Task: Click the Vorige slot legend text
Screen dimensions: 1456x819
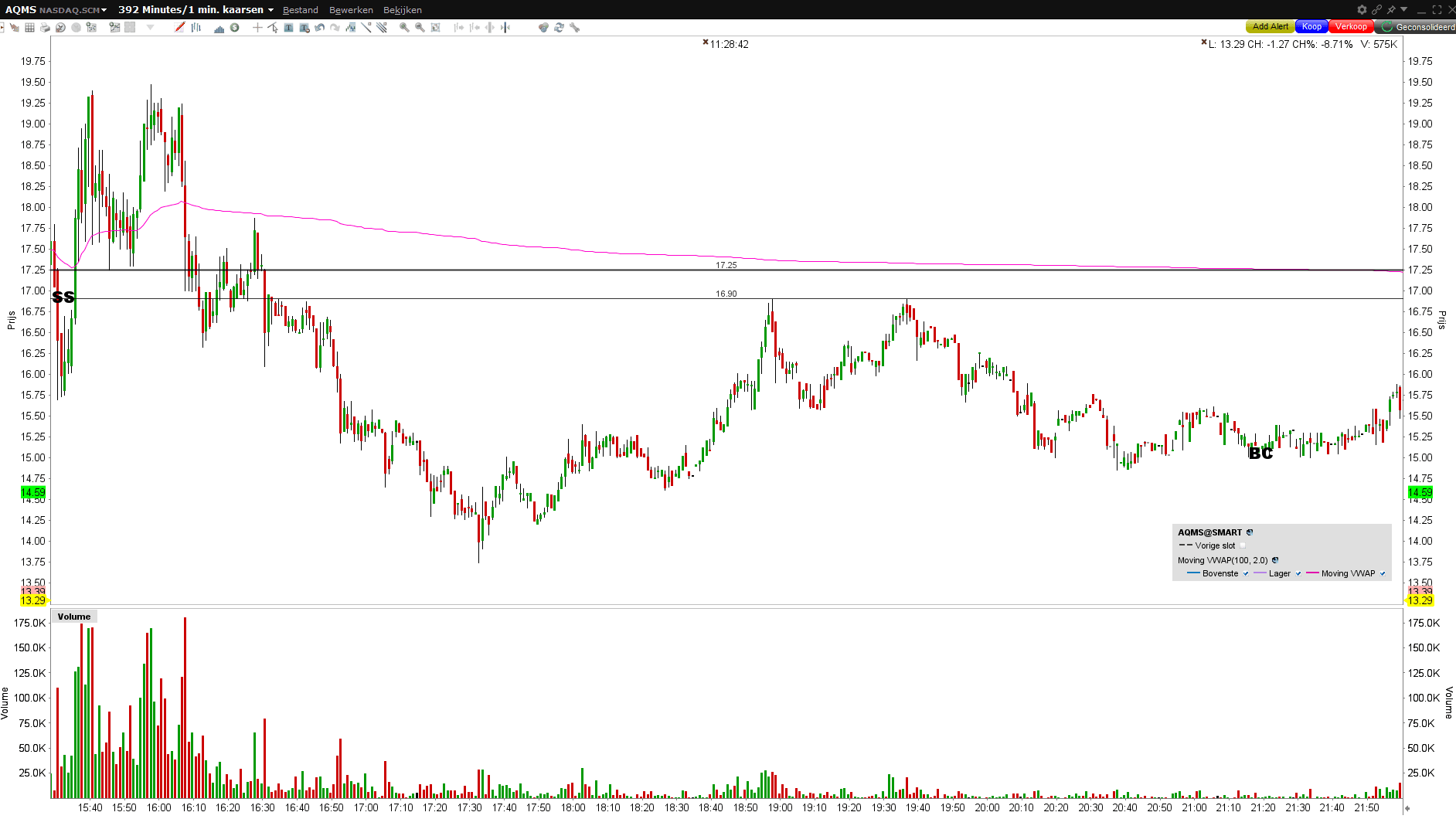Action: pos(1216,545)
